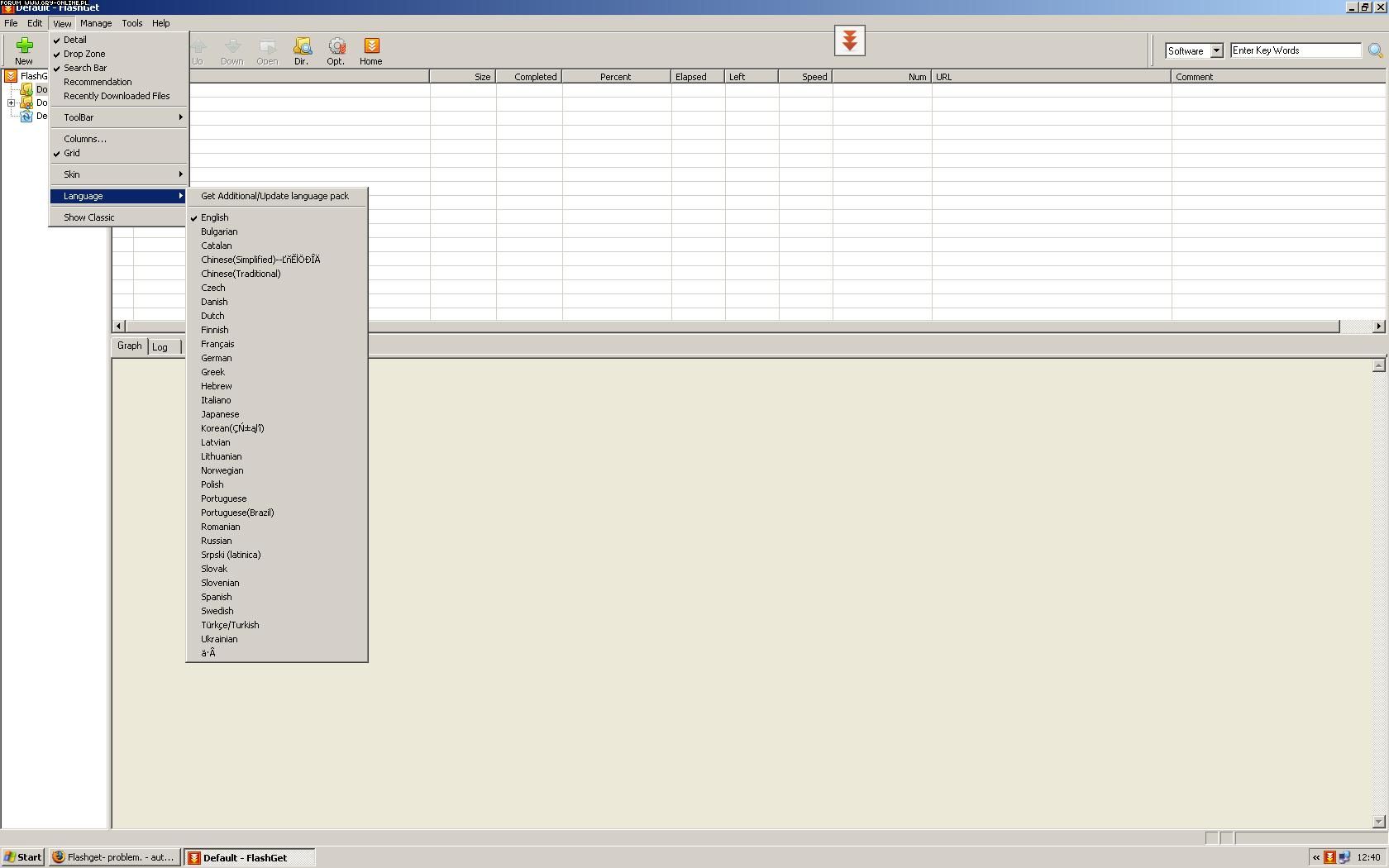Click the Enter Key Words search field

tap(1295, 50)
